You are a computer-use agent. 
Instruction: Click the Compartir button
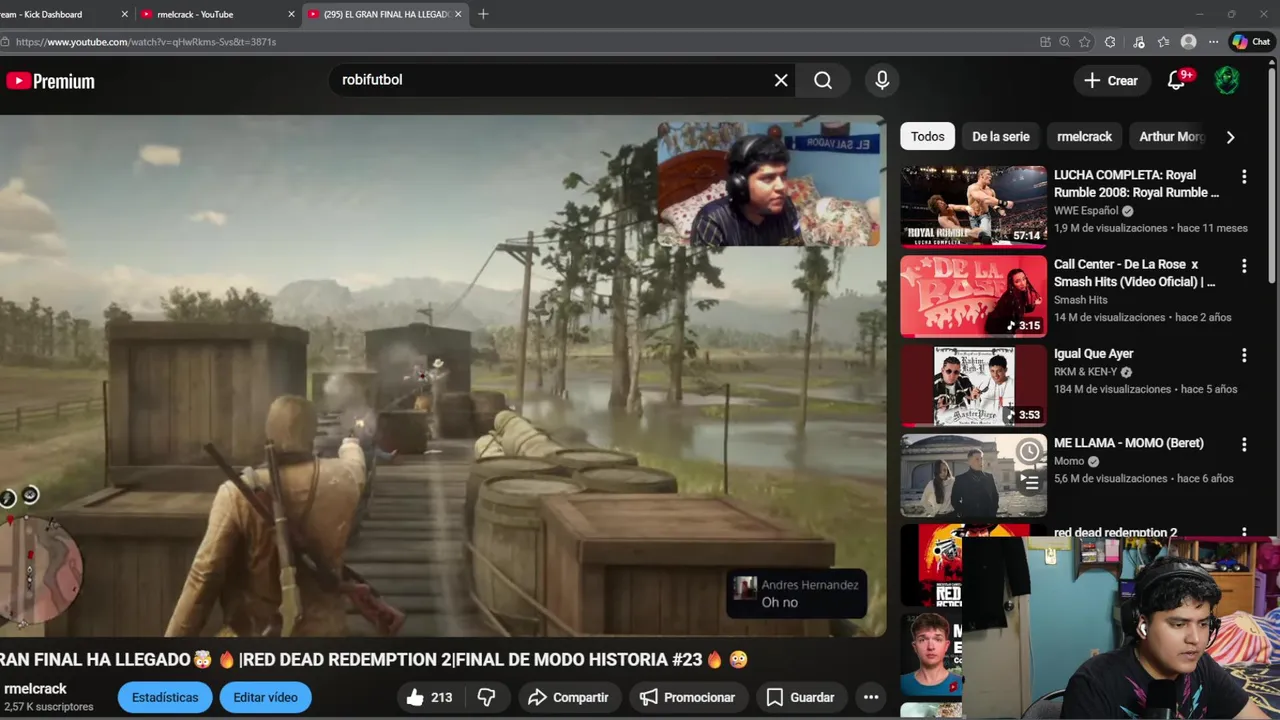coord(568,697)
